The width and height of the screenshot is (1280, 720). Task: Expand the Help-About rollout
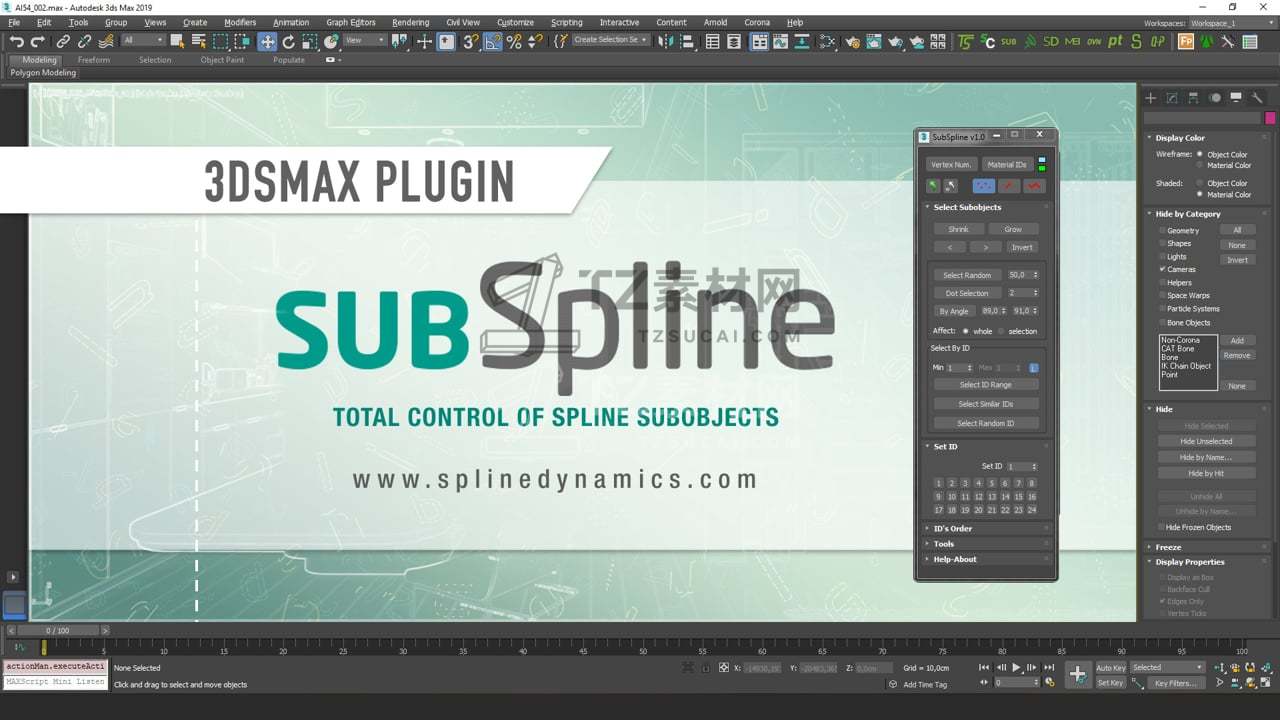(985, 559)
